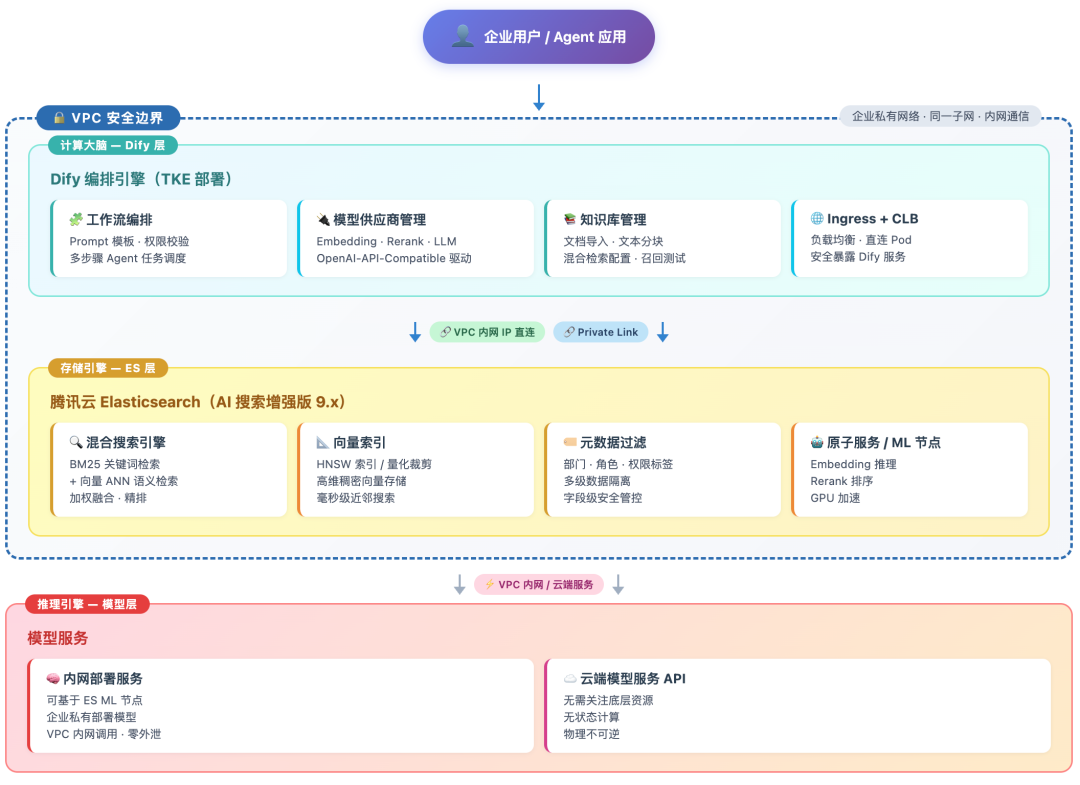Click the VPC 内网 IP 直连 badge
Image resolution: width=1080 pixels, height=785 pixels.
pos(487,331)
